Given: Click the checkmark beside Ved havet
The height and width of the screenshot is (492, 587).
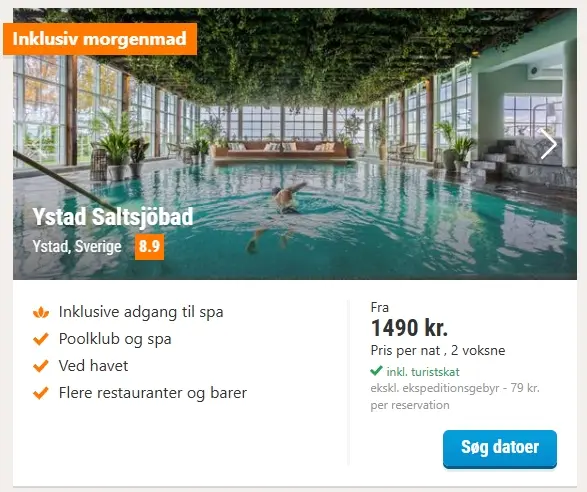Looking at the screenshot, I should (41, 365).
